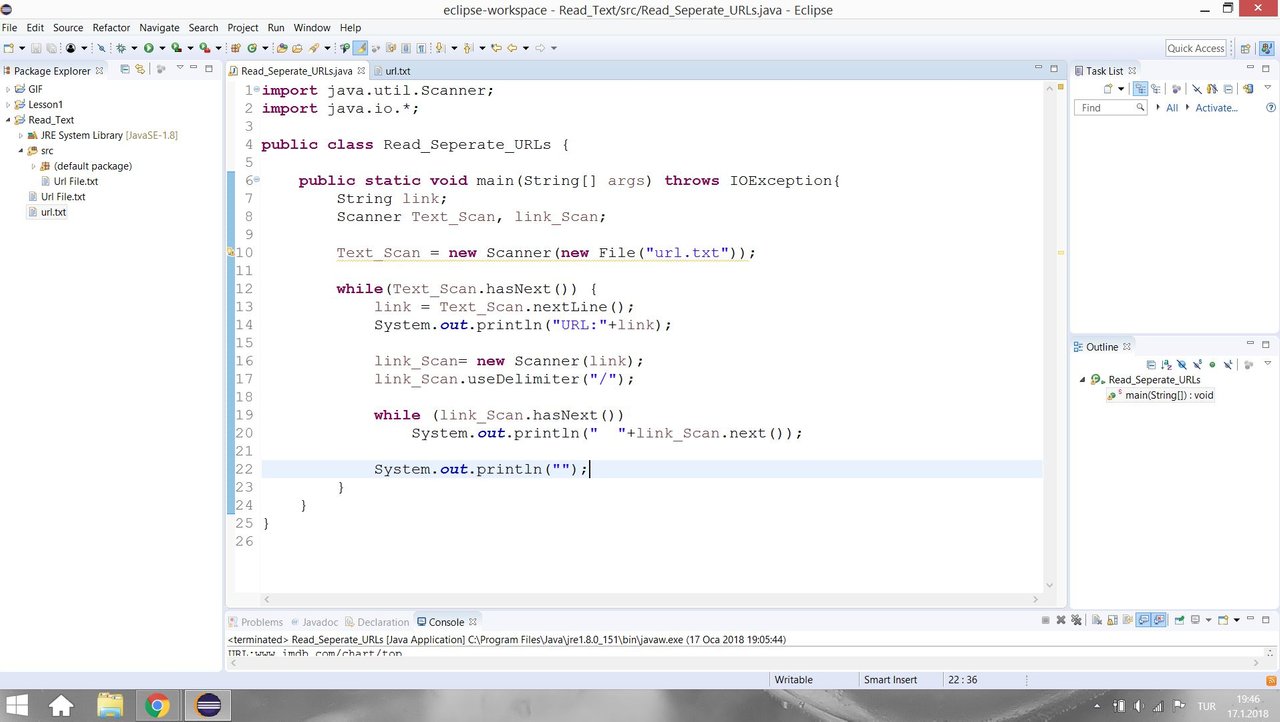Open the New Java Class wizard icon

[253, 48]
